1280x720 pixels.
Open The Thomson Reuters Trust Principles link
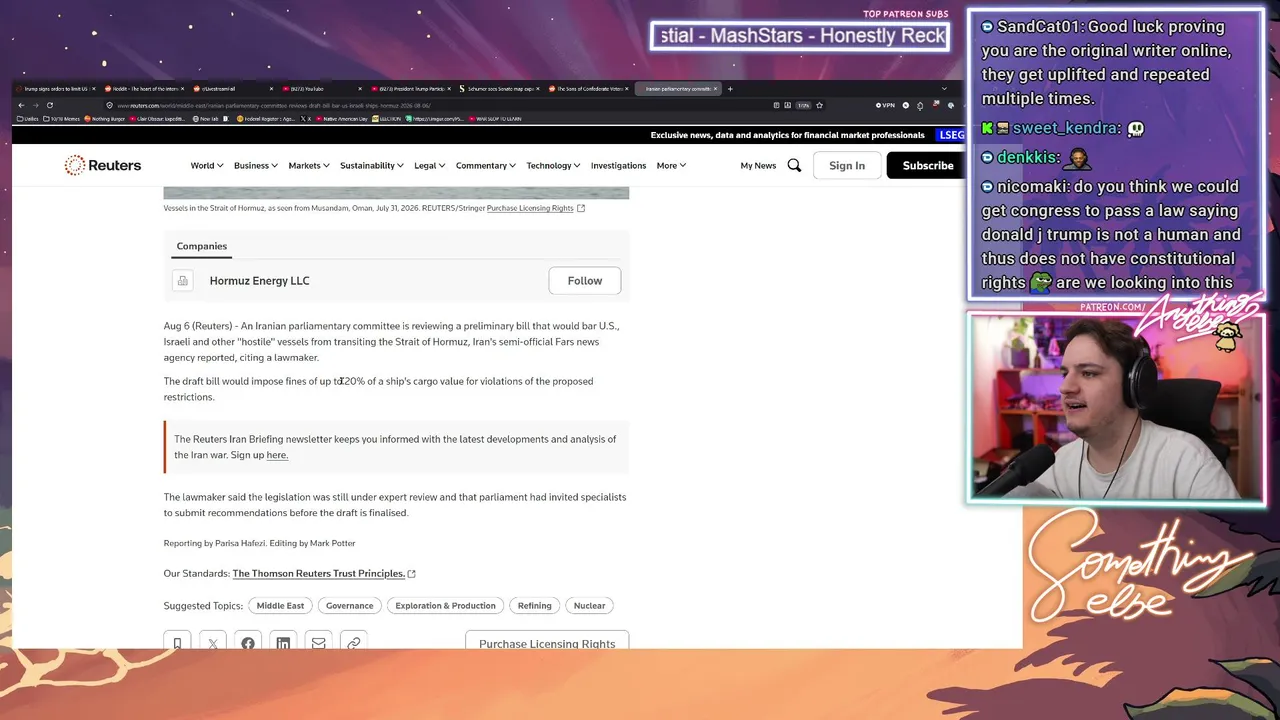[319, 573]
